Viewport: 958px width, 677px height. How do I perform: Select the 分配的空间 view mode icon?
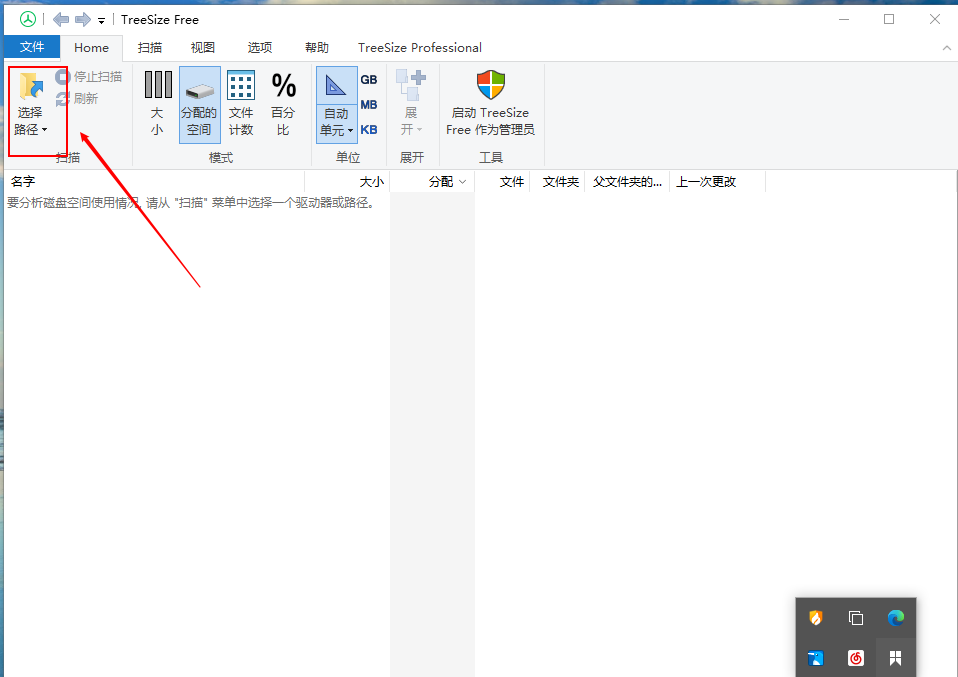[x=199, y=104]
